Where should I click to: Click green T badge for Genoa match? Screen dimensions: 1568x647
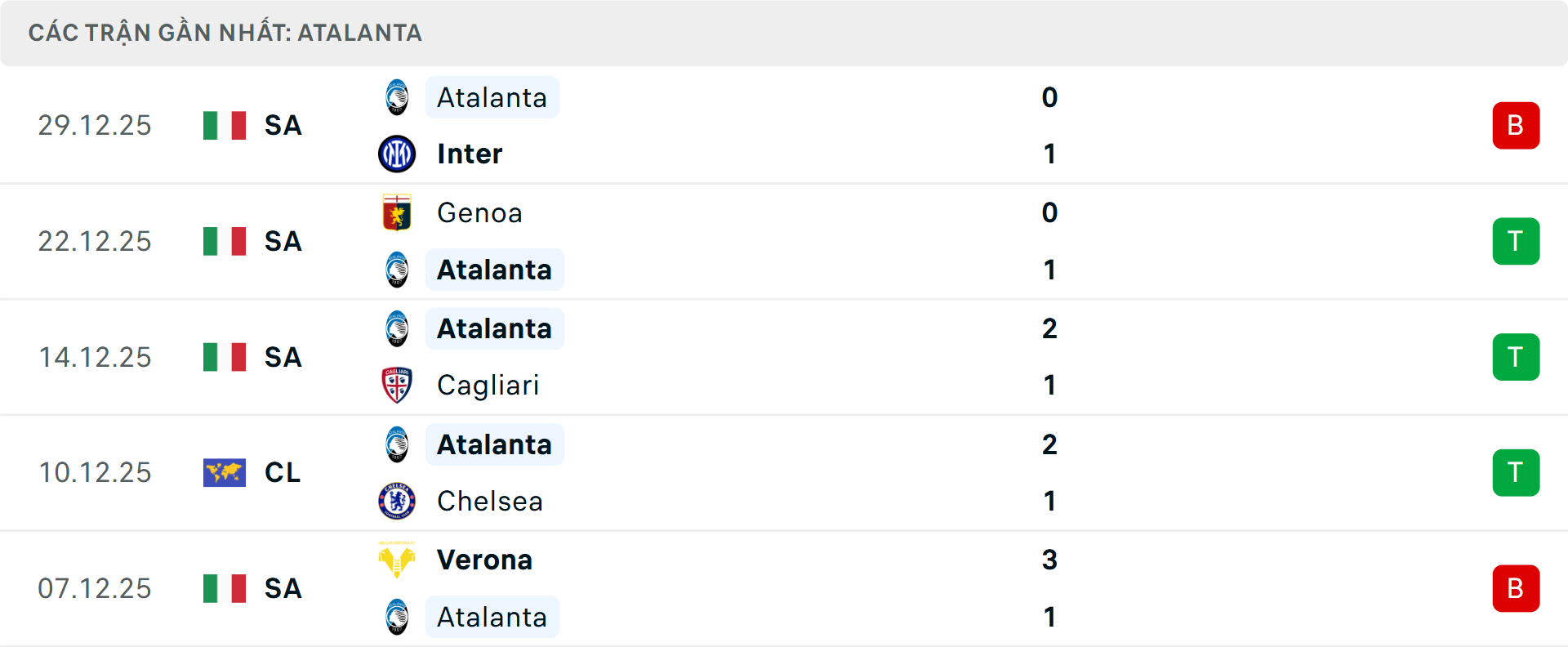pyautogui.click(x=1516, y=241)
